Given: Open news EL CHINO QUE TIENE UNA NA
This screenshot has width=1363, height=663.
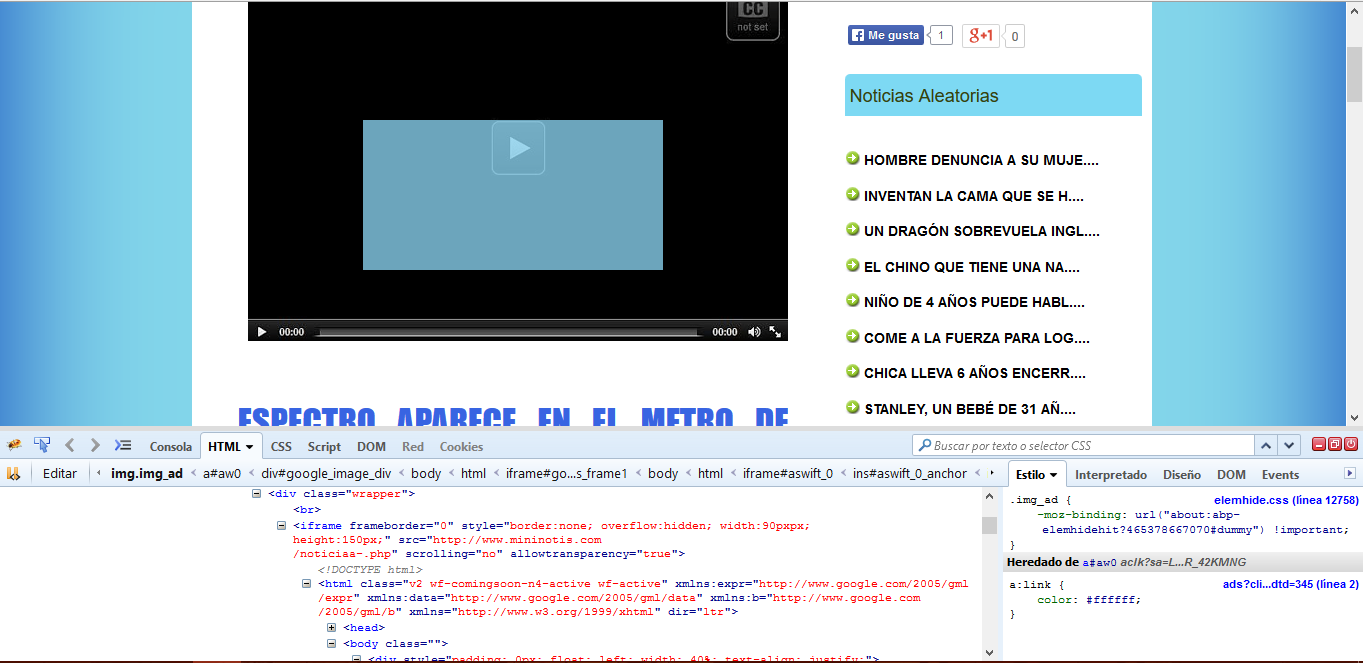Looking at the screenshot, I should pyautogui.click(x=971, y=267).
